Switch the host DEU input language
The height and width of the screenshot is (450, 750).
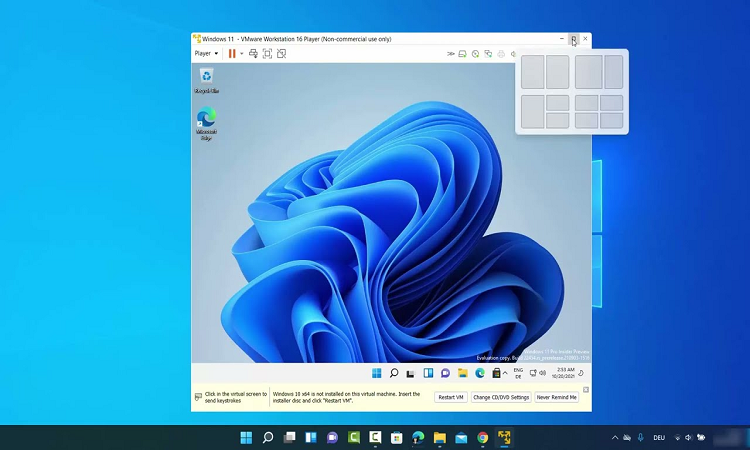click(659, 438)
